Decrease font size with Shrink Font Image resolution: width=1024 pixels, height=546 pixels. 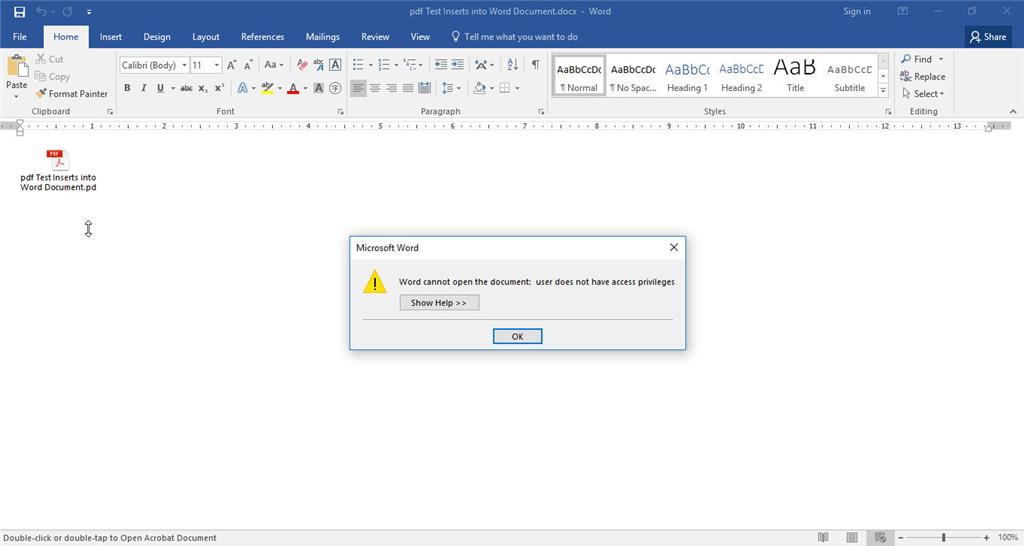pyautogui.click(x=248, y=65)
